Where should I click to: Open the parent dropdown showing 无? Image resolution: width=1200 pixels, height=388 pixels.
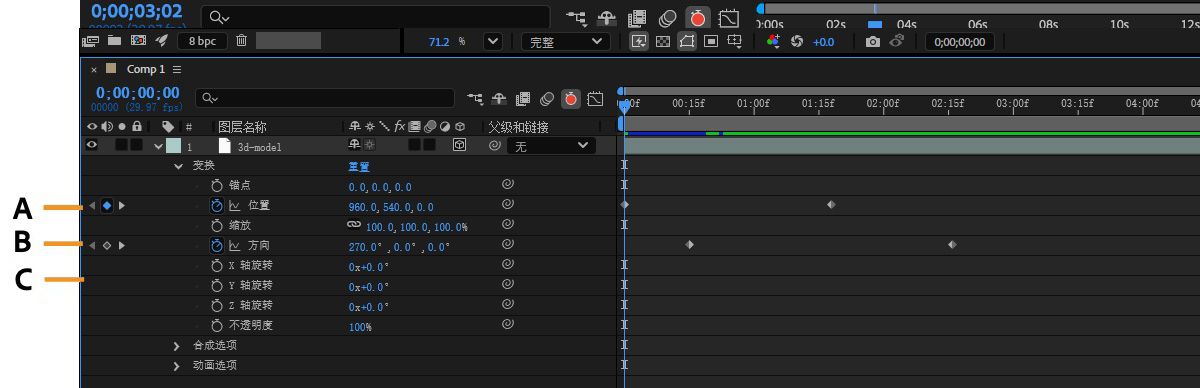click(551, 146)
